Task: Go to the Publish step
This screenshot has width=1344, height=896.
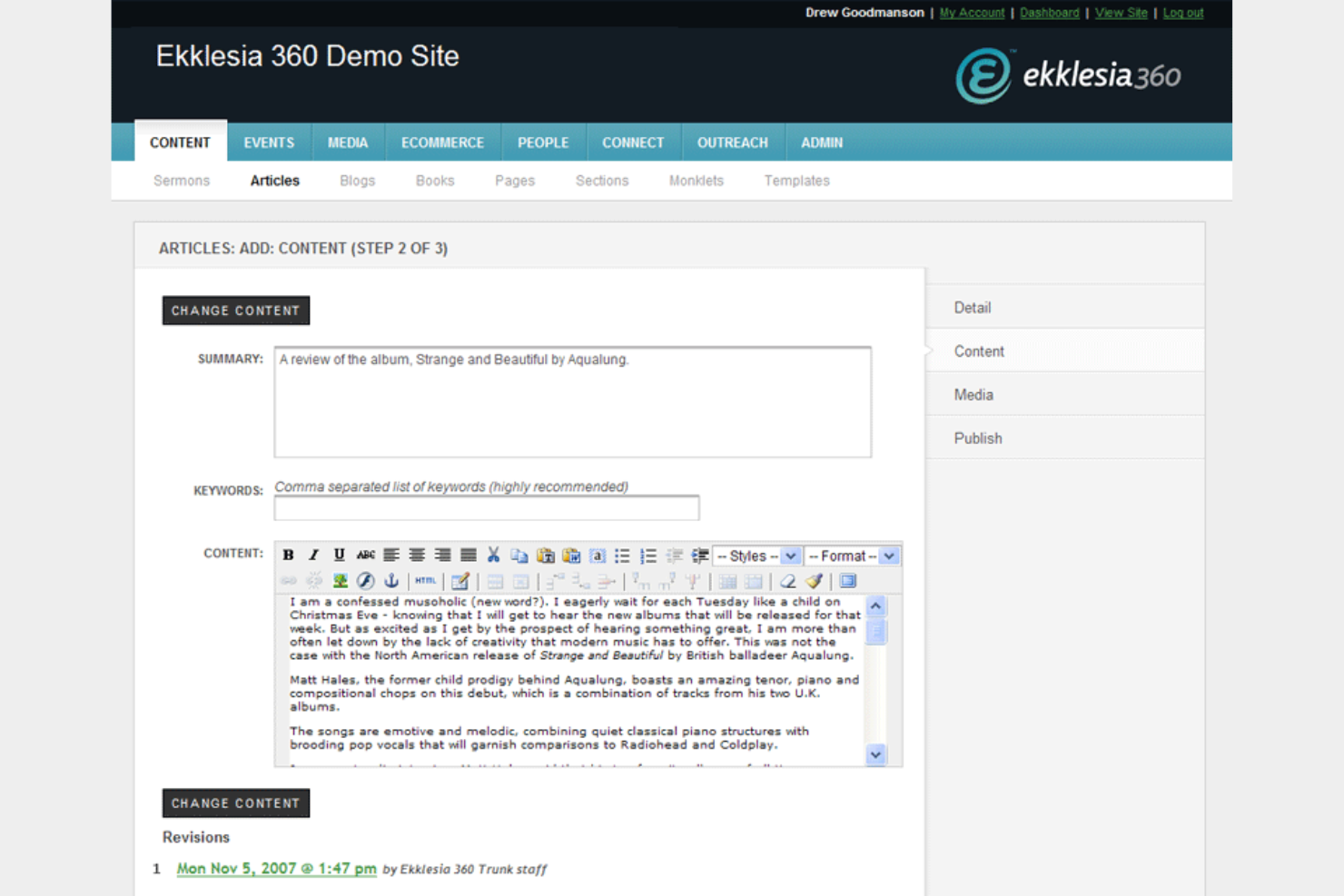Action: (x=1065, y=438)
